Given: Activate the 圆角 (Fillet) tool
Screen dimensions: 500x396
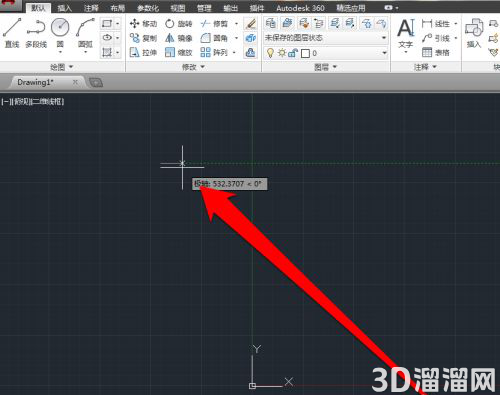Looking at the screenshot, I should pos(214,38).
